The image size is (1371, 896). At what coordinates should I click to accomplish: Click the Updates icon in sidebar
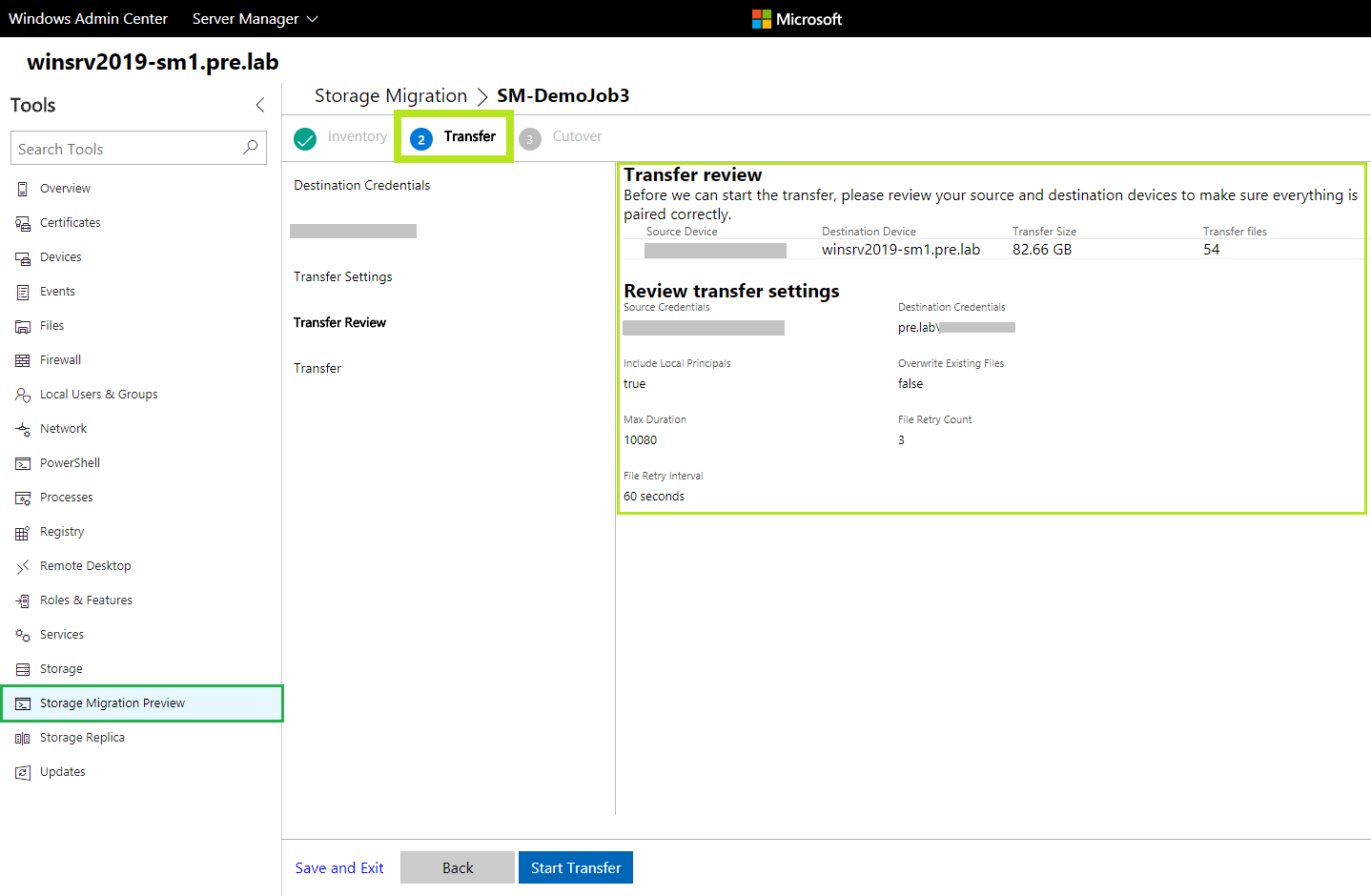tap(23, 772)
